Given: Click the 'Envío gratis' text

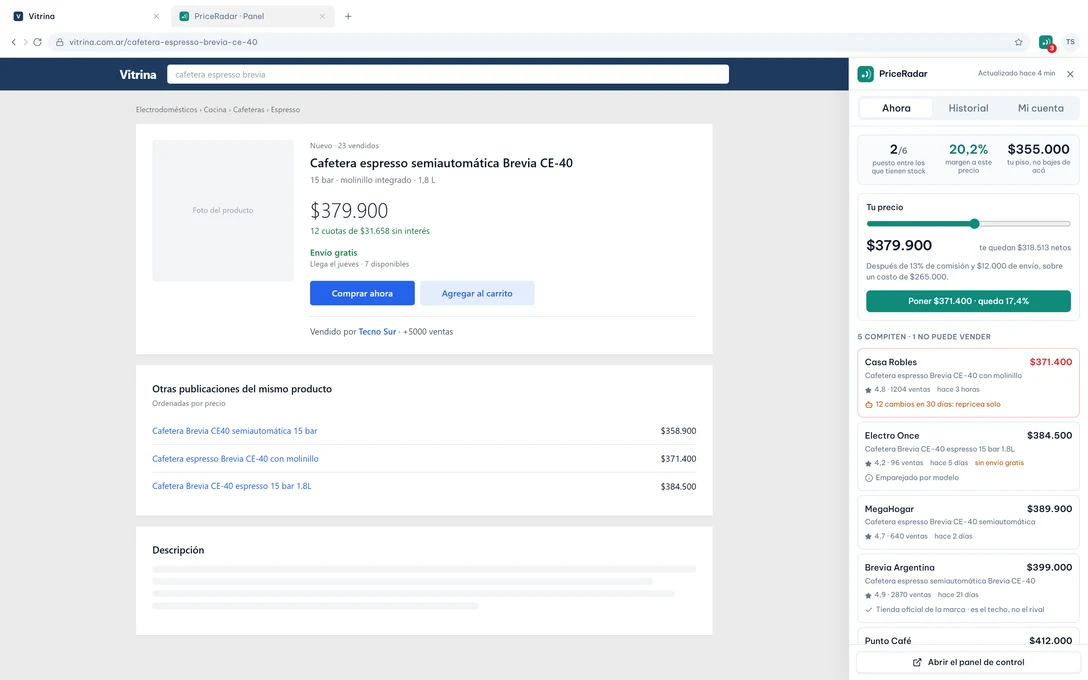Looking at the screenshot, I should [334, 253].
